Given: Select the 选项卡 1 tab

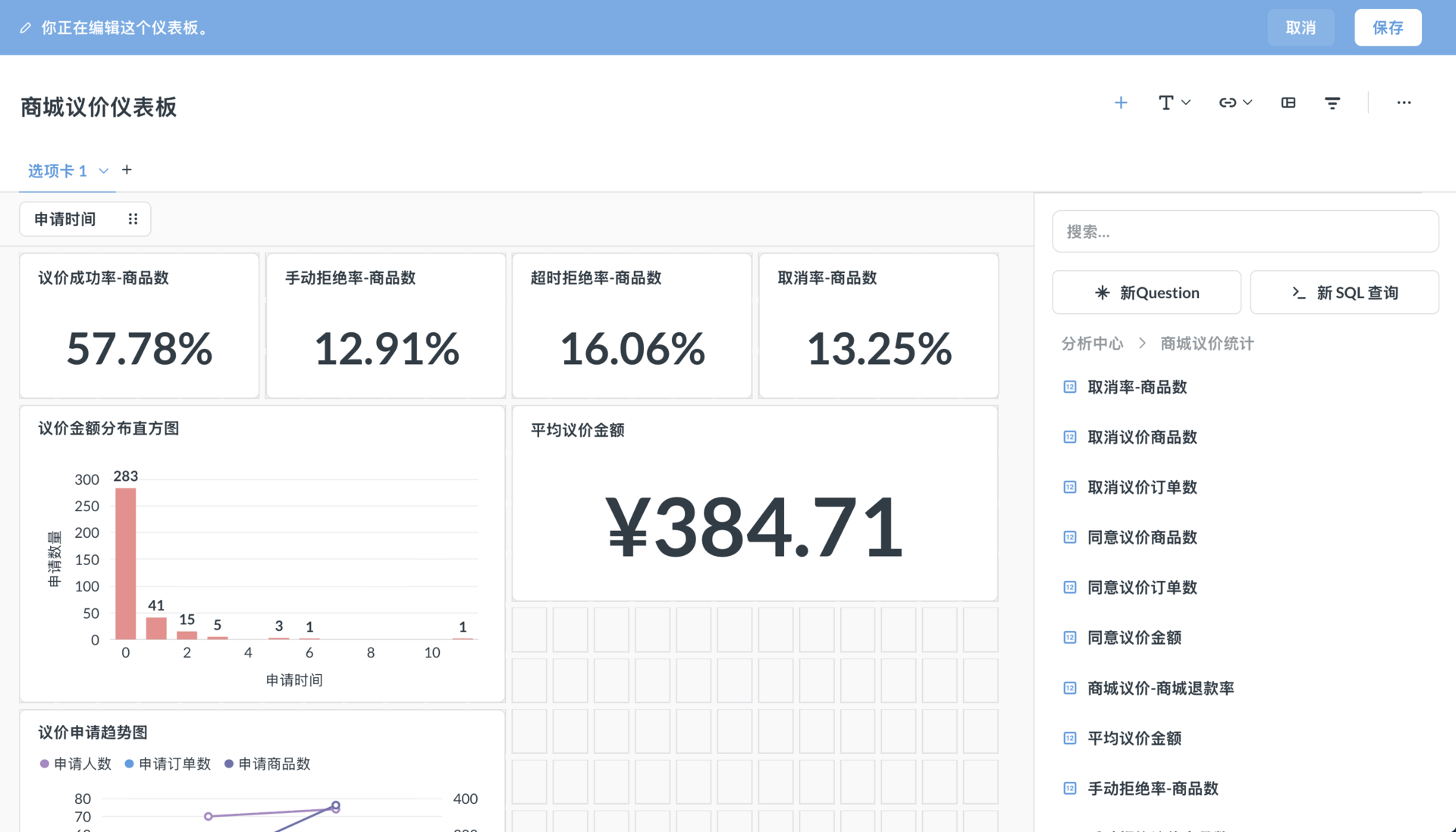Looking at the screenshot, I should point(58,171).
